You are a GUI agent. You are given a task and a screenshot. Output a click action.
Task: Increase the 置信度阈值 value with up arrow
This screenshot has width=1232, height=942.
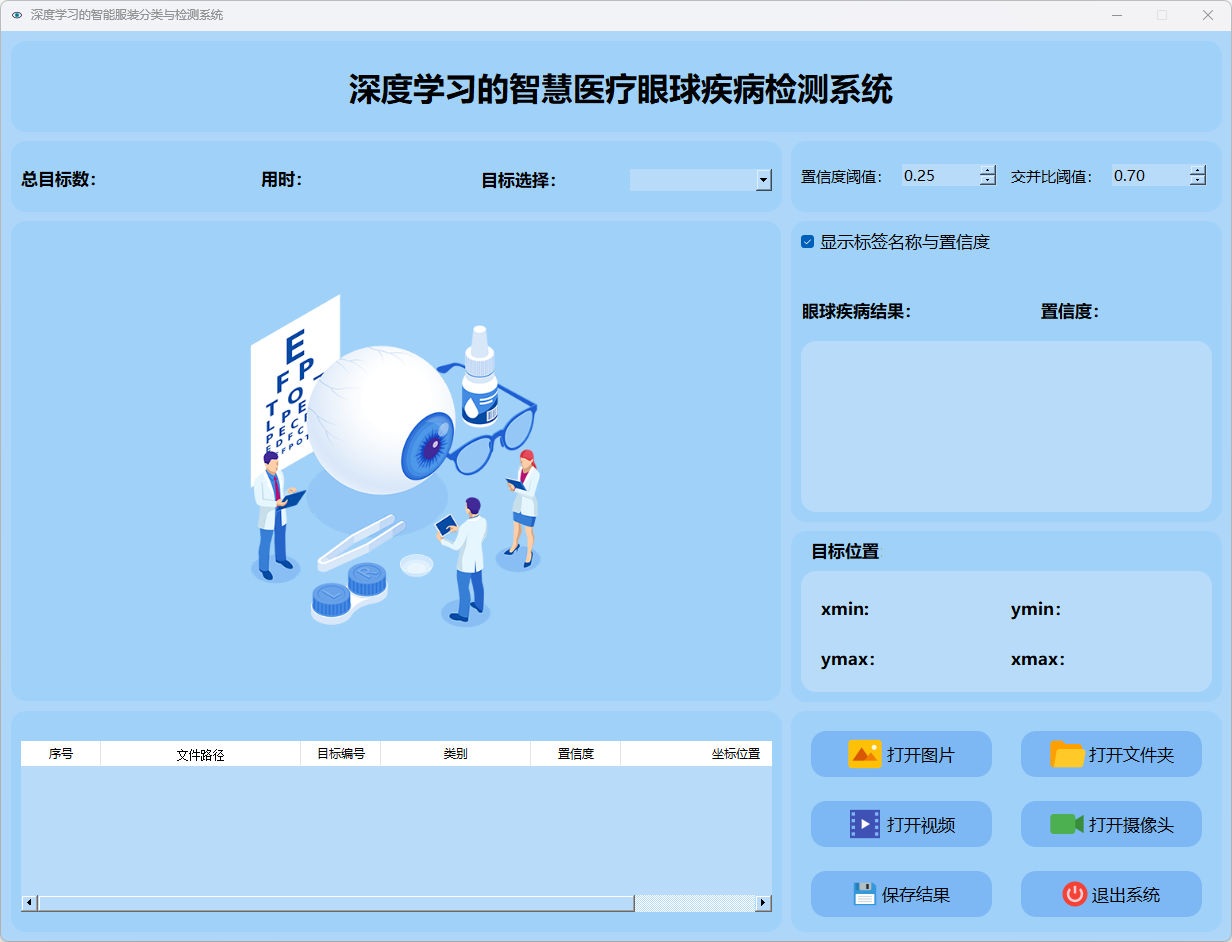pos(988,170)
